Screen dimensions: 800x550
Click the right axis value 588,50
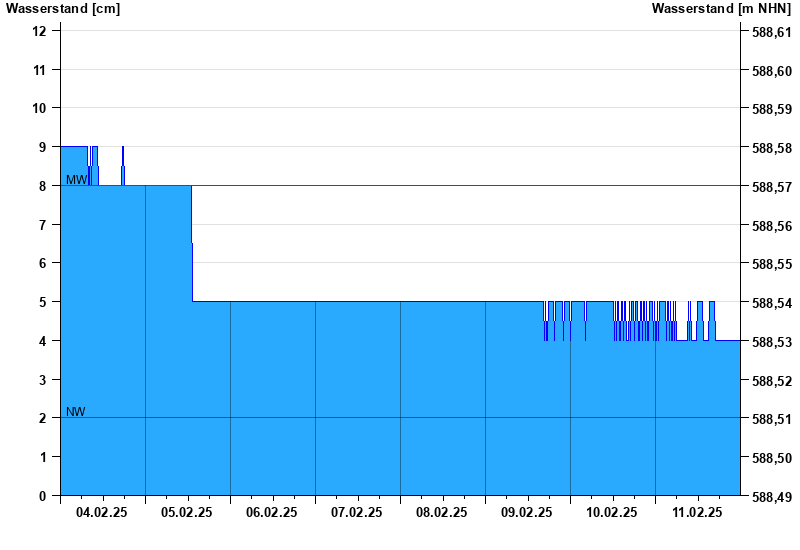pyautogui.click(x=772, y=458)
